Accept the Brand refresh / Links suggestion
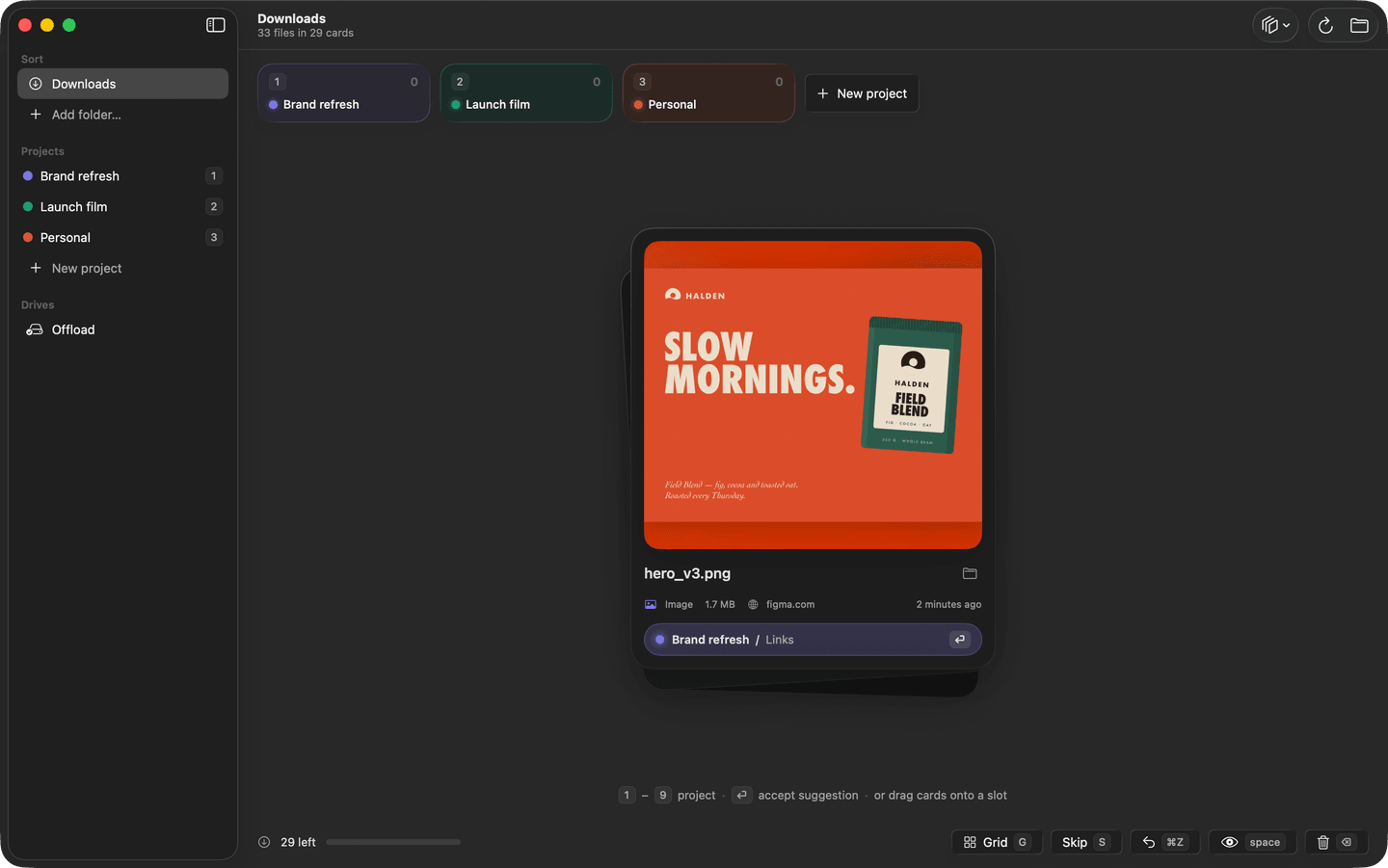The image size is (1388, 868). click(x=813, y=640)
